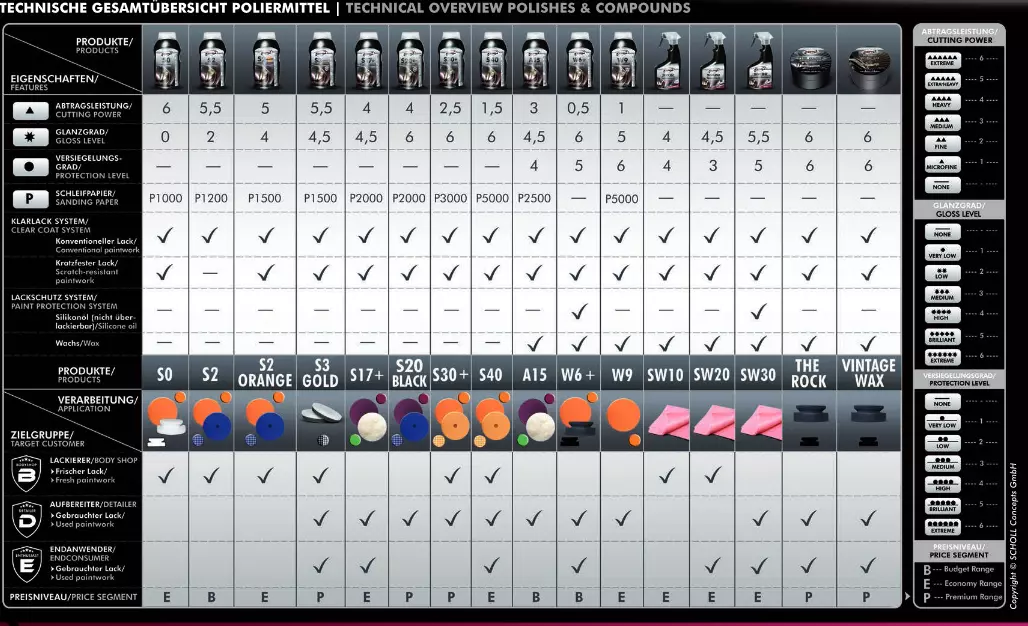The height and width of the screenshot is (626, 1028).
Task: Select the LOW icon in the Protection Level legend
Action: (943, 443)
